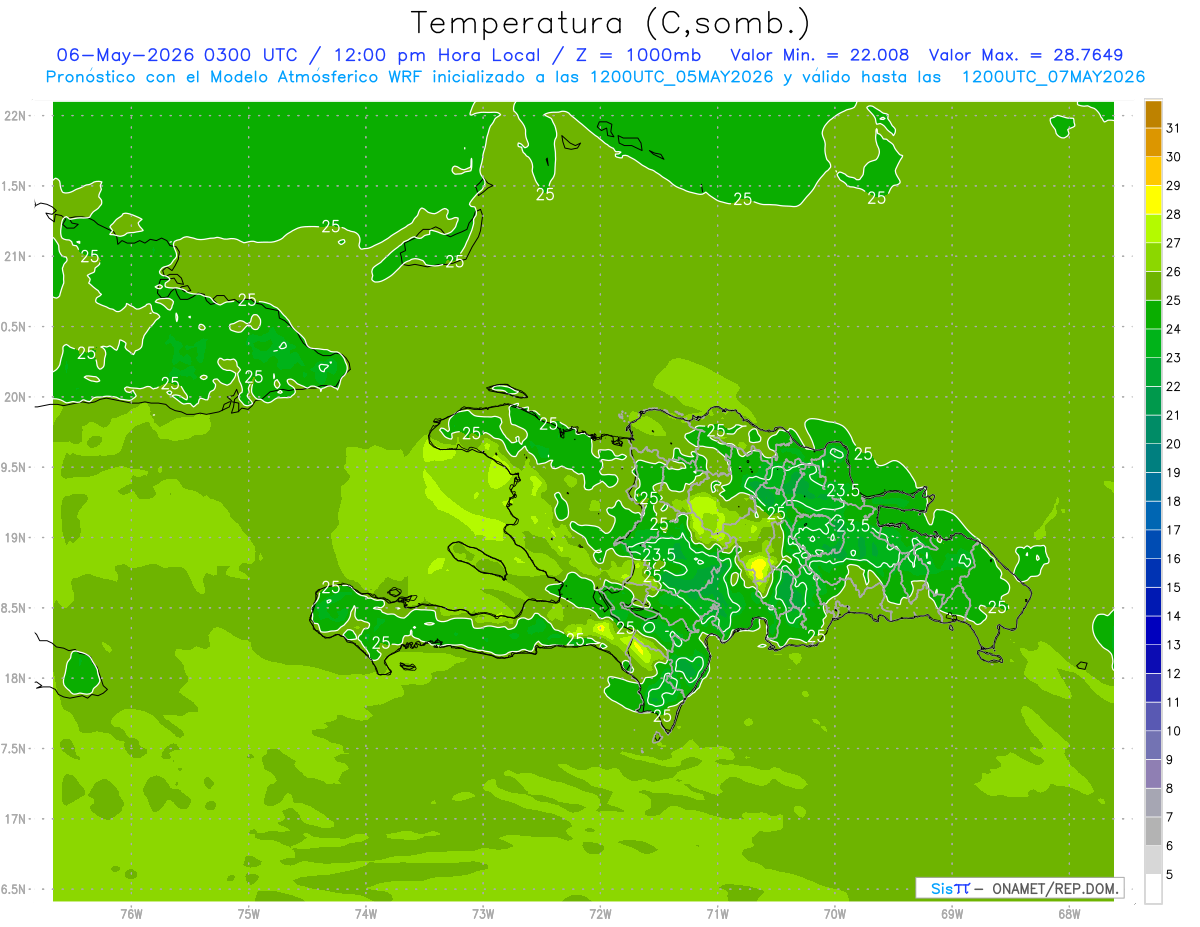Select the gray 7 legend swatch
1200x927 pixels.
pos(1153,803)
